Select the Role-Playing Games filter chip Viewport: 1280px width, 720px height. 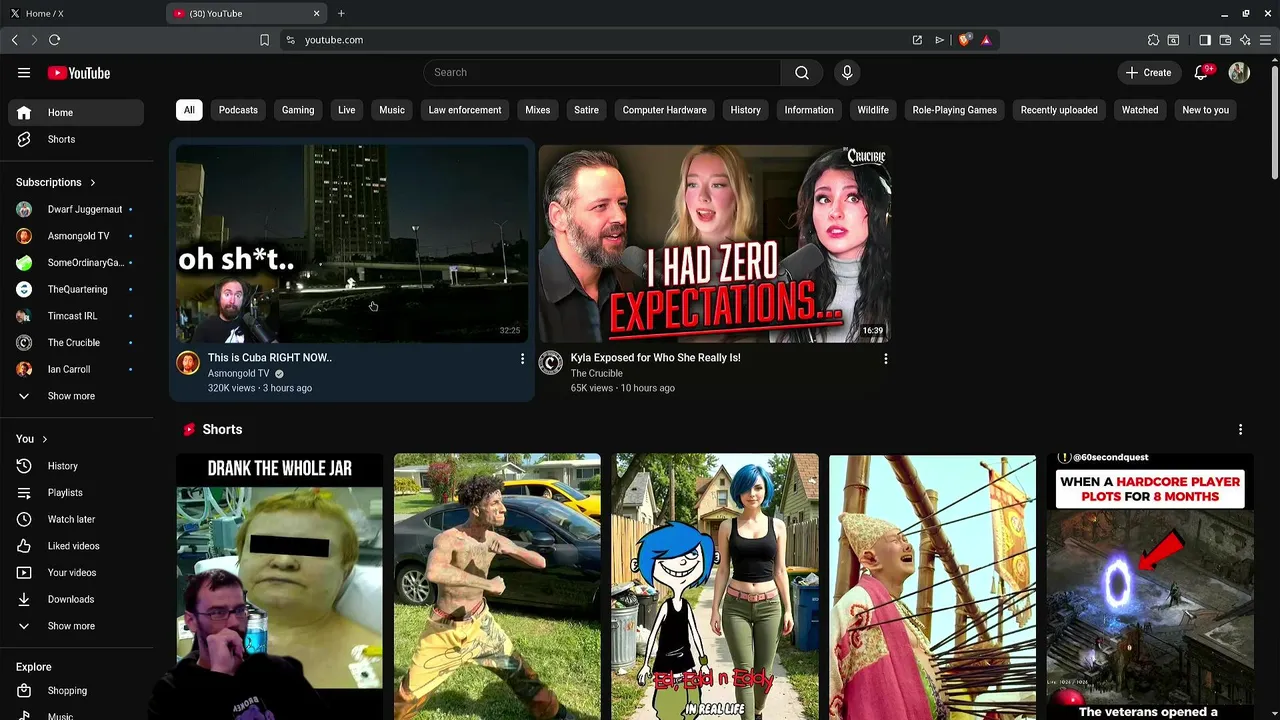pyautogui.click(x=954, y=110)
